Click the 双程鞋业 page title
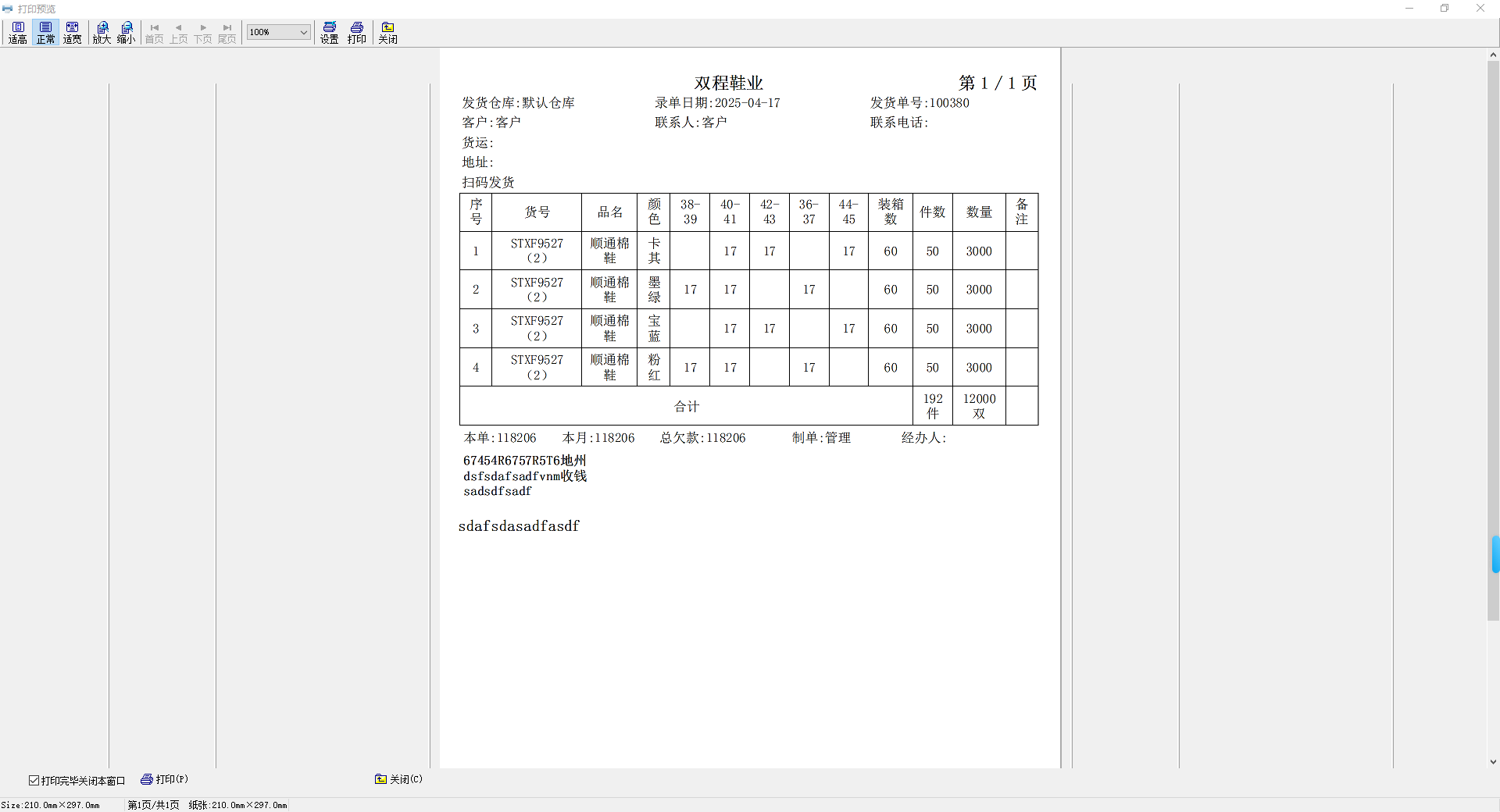Viewport: 1500px width, 812px height. (x=729, y=83)
